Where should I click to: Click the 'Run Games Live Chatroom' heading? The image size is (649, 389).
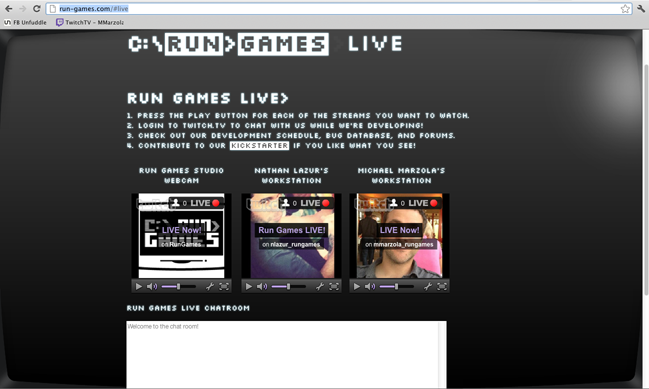(x=188, y=308)
